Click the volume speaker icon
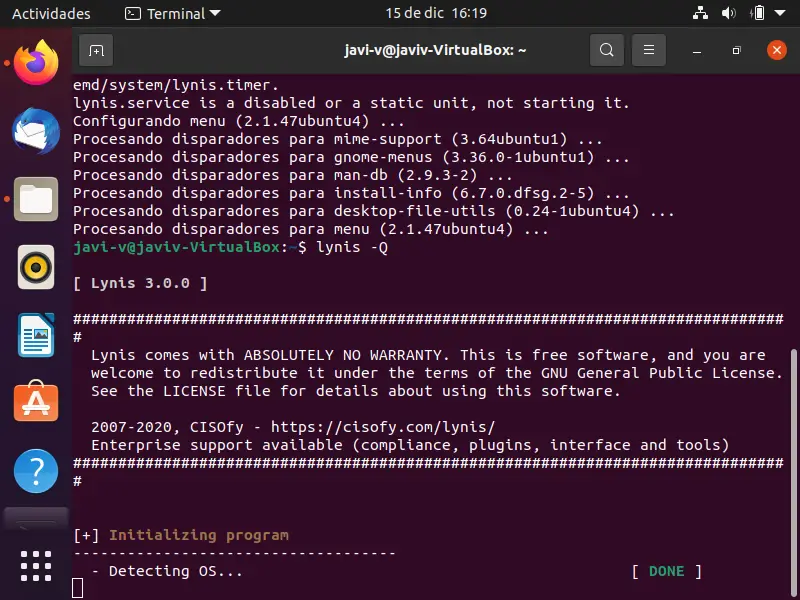 (x=728, y=14)
